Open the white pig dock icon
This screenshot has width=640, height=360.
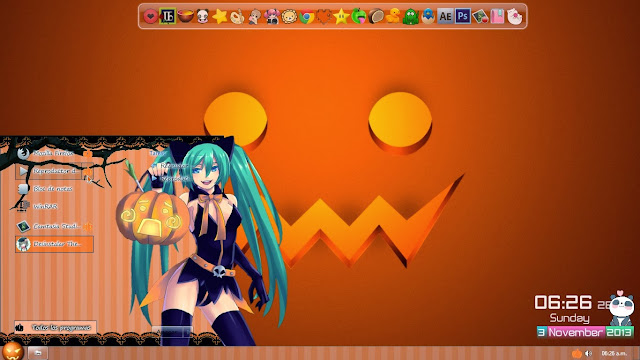[x=515, y=17]
